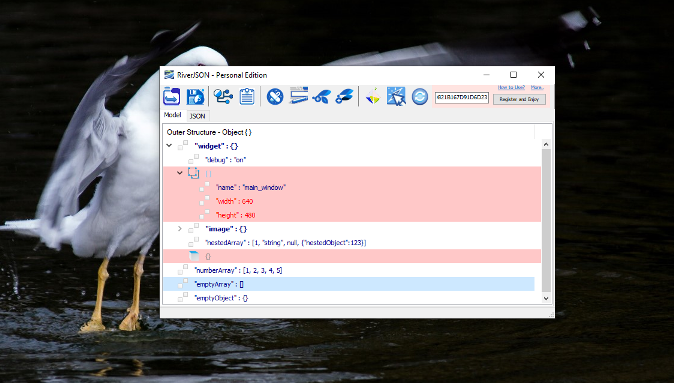Screen dimensions: 674x383
Task: Click the blue linked-squares icon on the pink array row
Action: coord(193,173)
